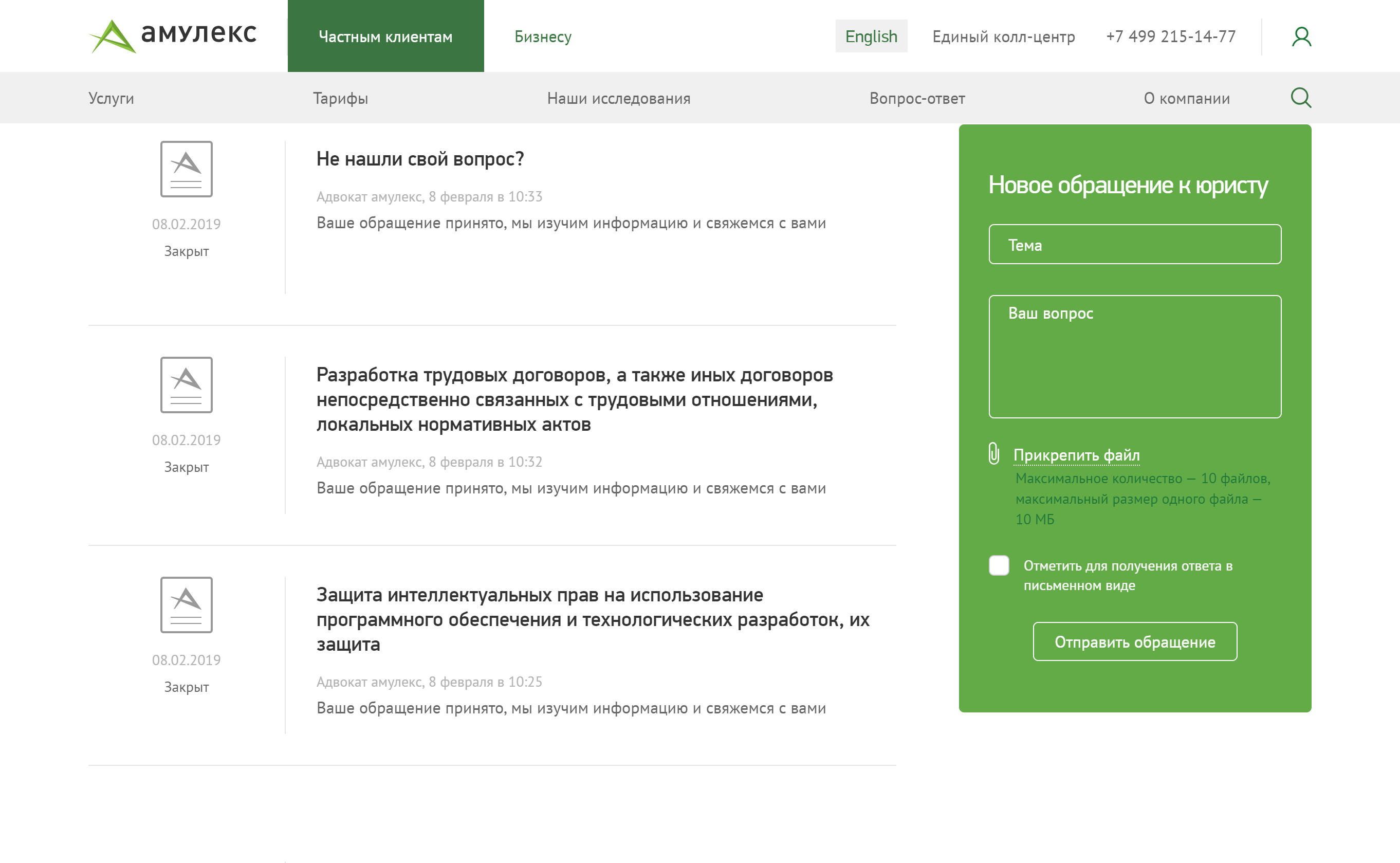Open the 'Вопрос-ответ' section
Viewport: 1400px width, 863px height.
coord(917,98)
